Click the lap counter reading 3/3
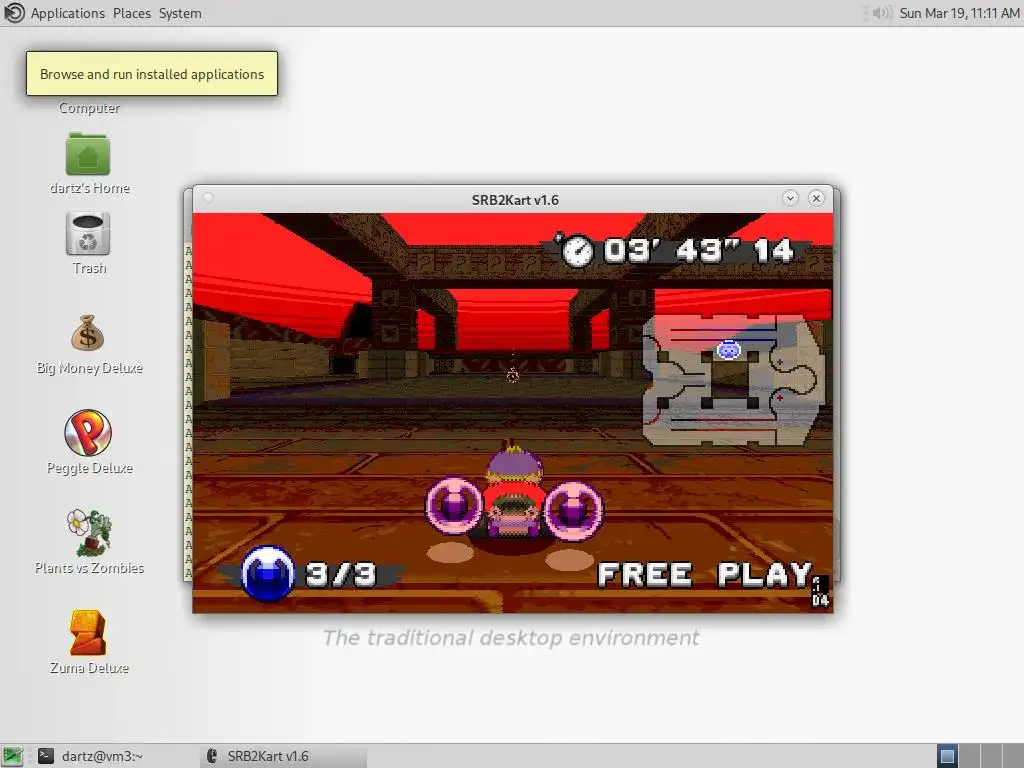This screenshot has height=768, width=1024. (x=341, y=574)
